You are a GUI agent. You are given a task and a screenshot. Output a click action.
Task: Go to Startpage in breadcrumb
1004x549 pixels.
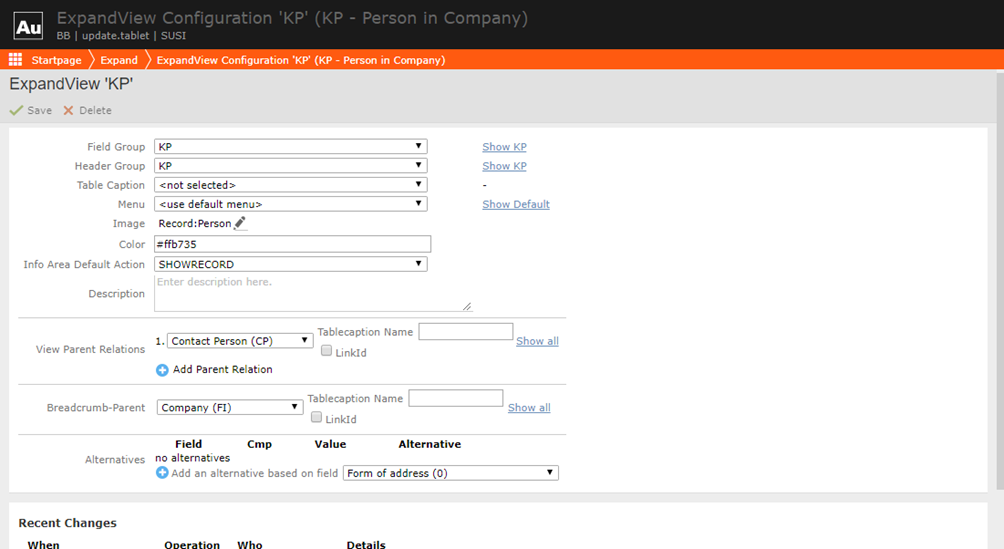(56, 60)
